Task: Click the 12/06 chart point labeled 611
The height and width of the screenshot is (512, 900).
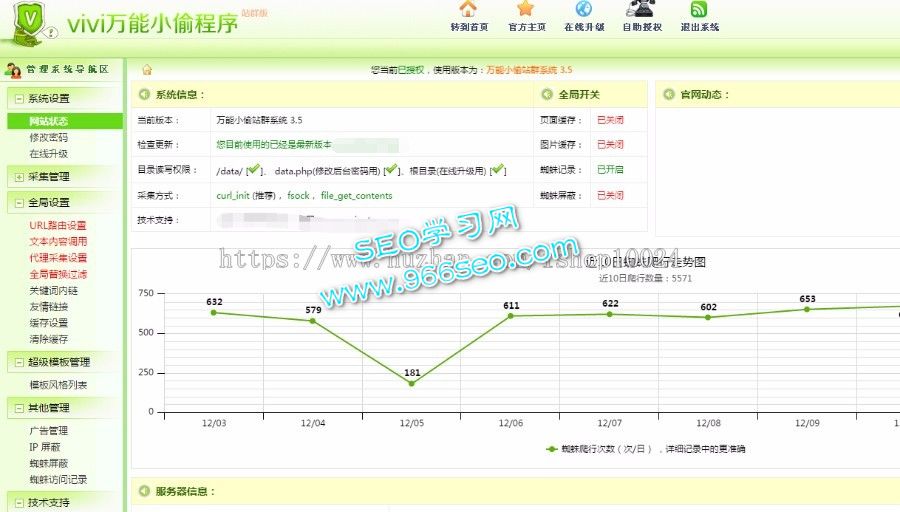Action: (511, 316)
